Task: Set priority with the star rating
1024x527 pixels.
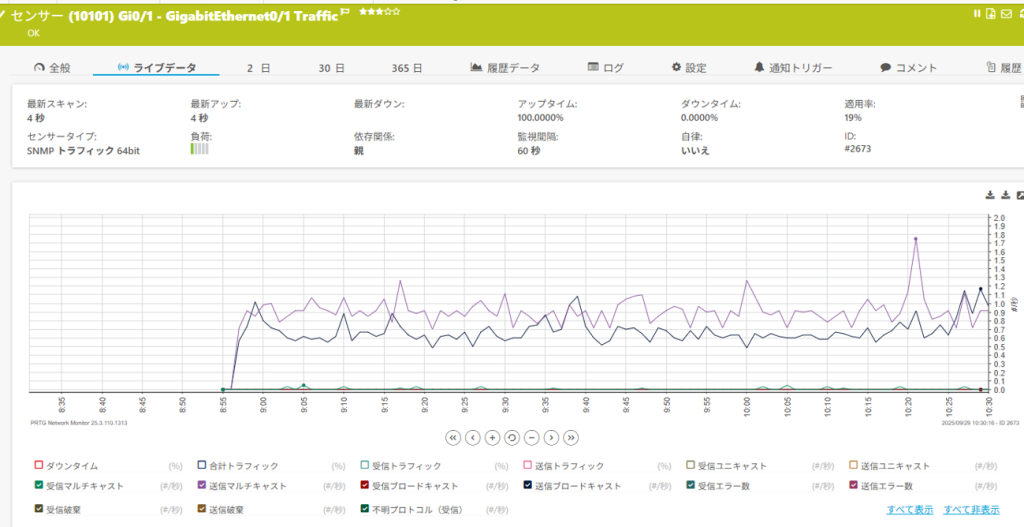Action: click(x=379, y=12)
